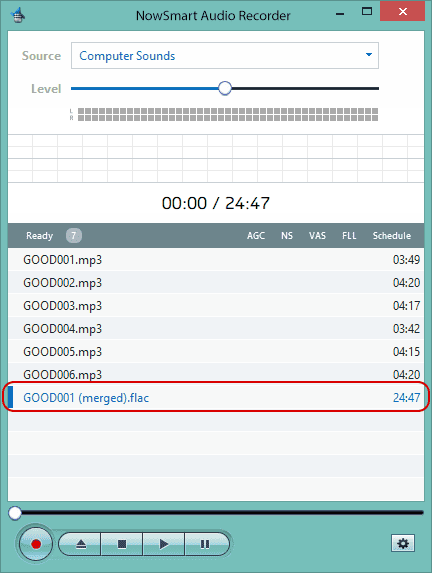Click the playback seek slider handle
The width and height of the screenshot is (432, 573).
[15, 513]
